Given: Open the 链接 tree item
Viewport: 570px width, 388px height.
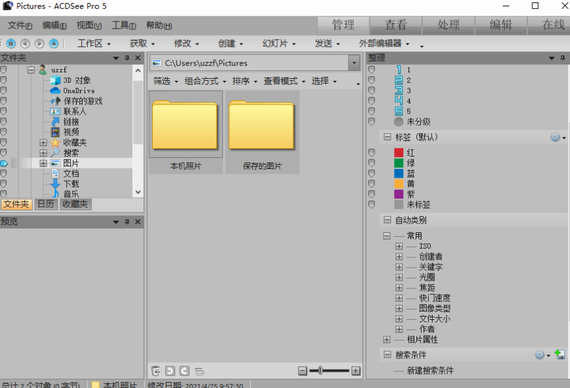Looking at the screenshot, I should point(71,122).
